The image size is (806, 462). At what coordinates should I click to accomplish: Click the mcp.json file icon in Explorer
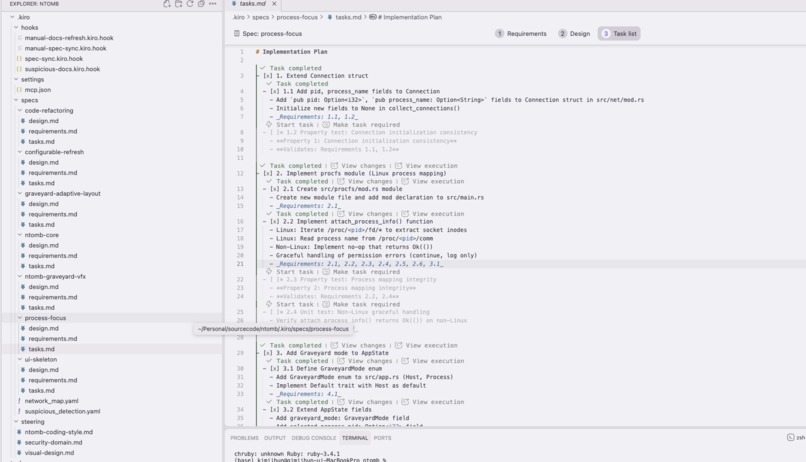(19, 89)
